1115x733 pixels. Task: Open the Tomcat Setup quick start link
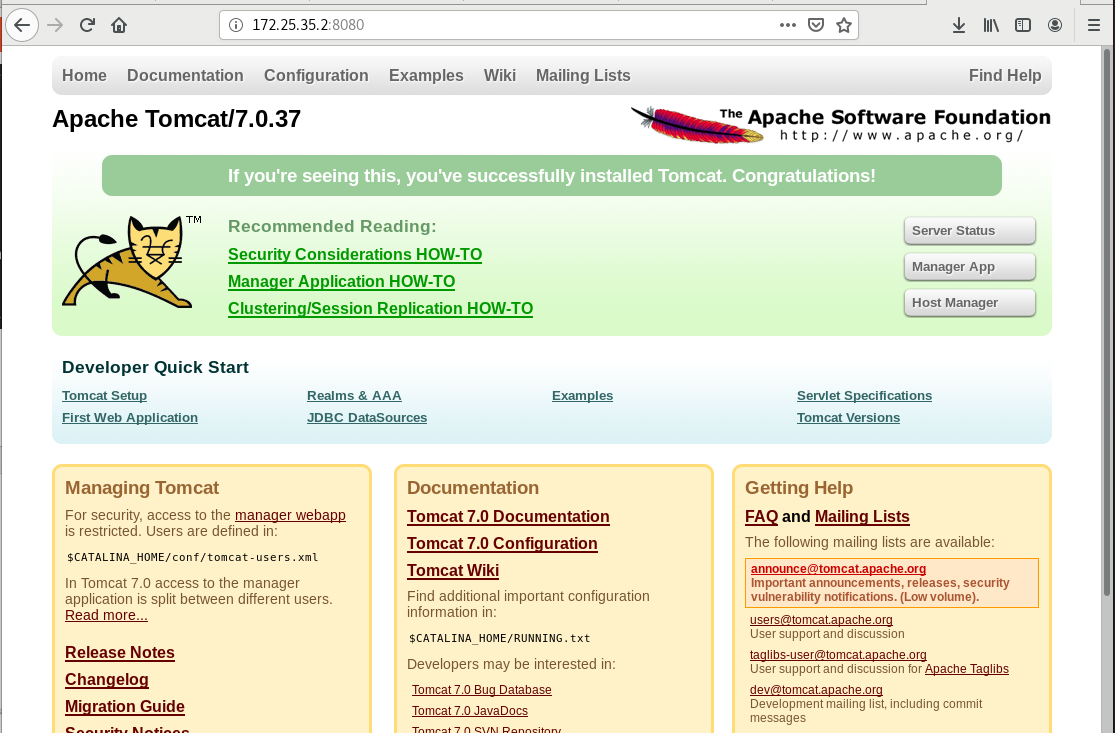pyautogui.click(x=105, y=395)
